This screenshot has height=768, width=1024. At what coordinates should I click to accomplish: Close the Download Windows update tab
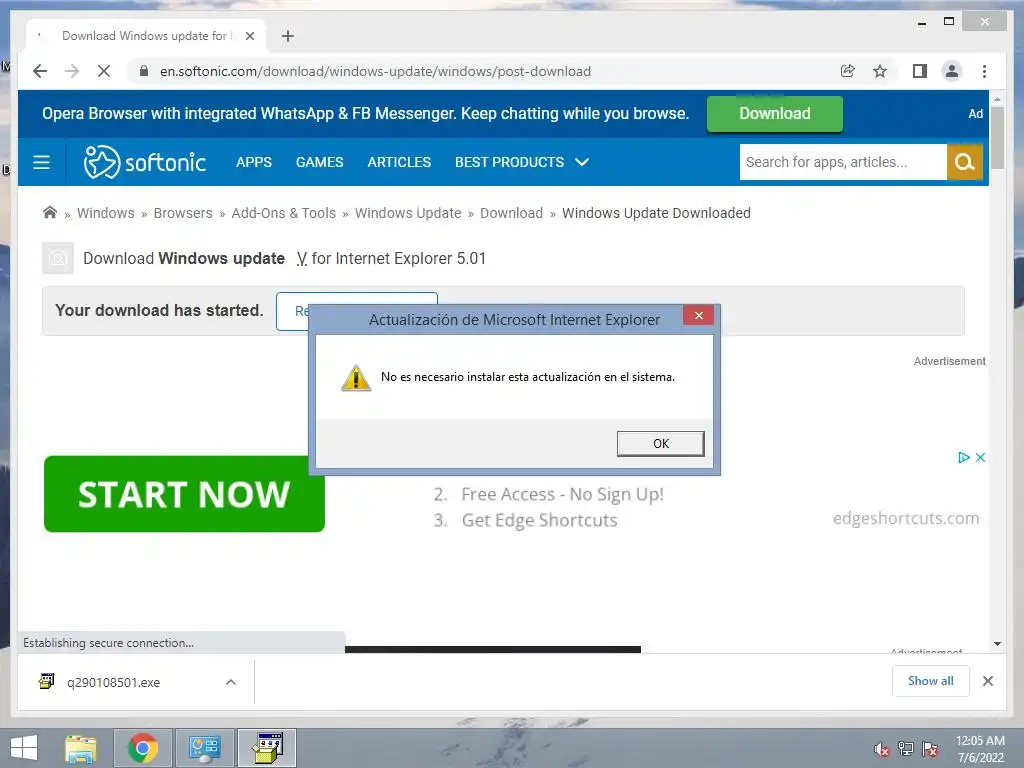[x=249, y=36]
